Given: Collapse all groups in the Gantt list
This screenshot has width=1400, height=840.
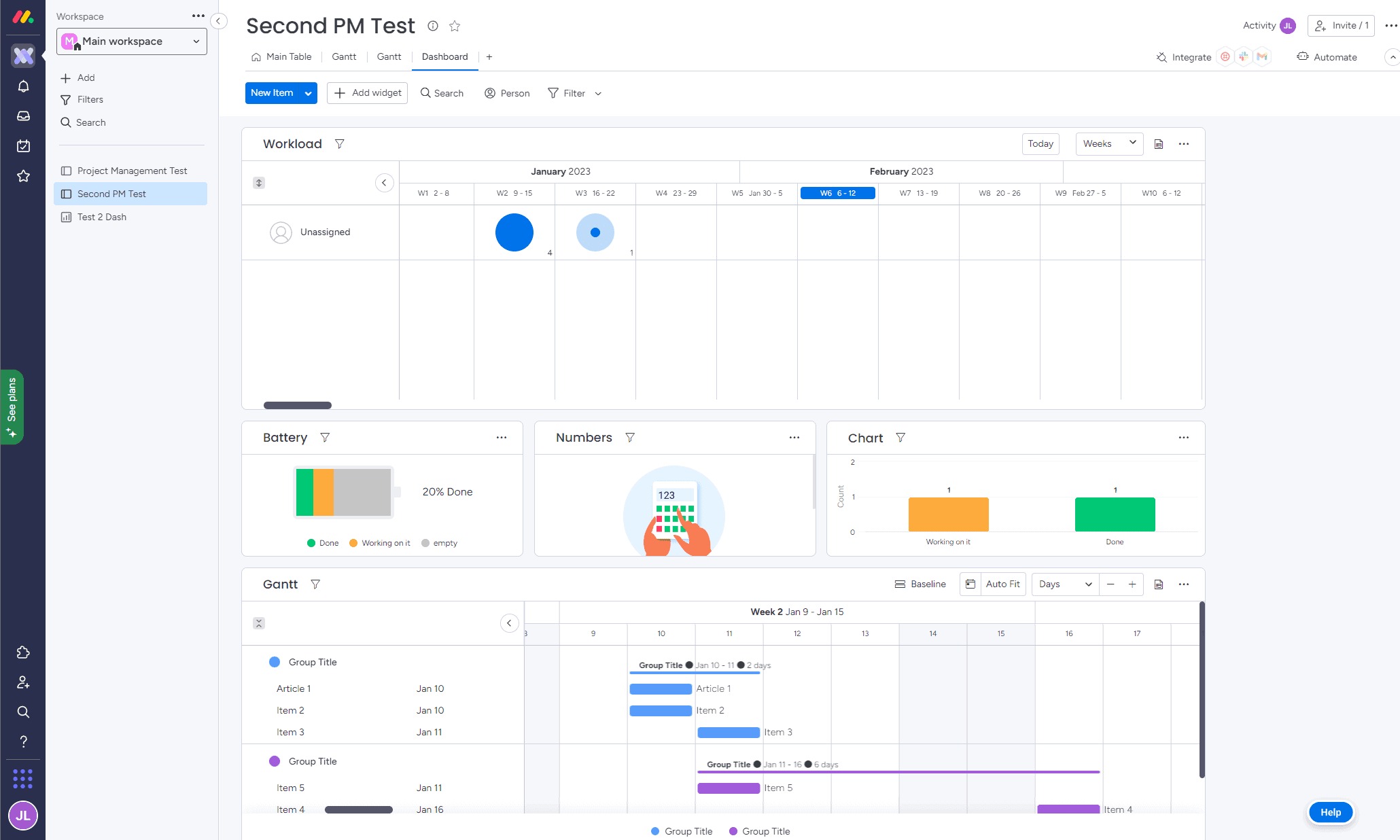Looking at the screenshot, I should 259,623.
